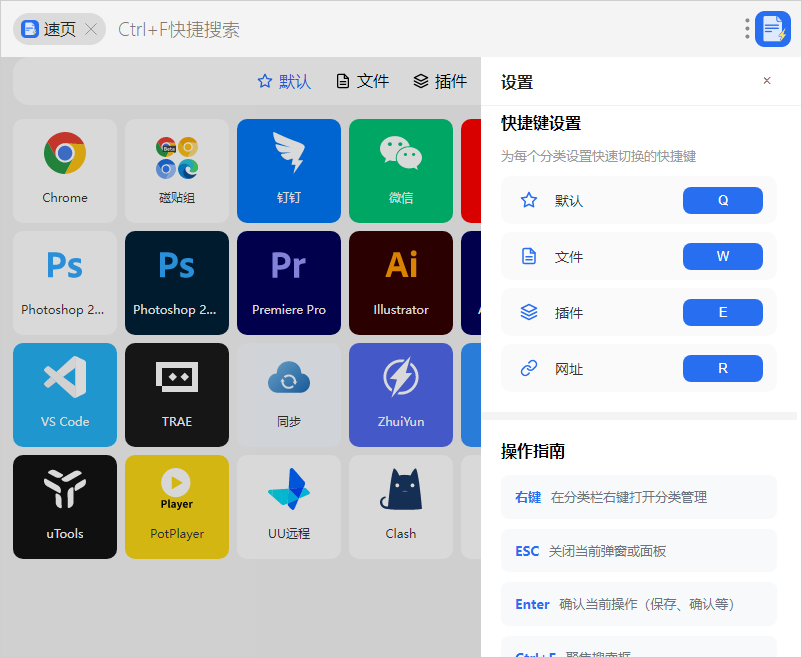The height and width of the screenshot is (658, 802).
Task: Launch ZhuiYun tile
Action: (x=401, y=395)
